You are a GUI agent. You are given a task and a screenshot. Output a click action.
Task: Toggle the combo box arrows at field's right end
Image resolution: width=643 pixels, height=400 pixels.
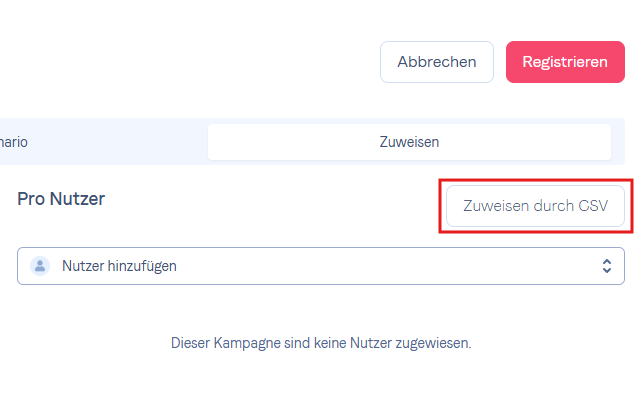click(x=607, y=266)
